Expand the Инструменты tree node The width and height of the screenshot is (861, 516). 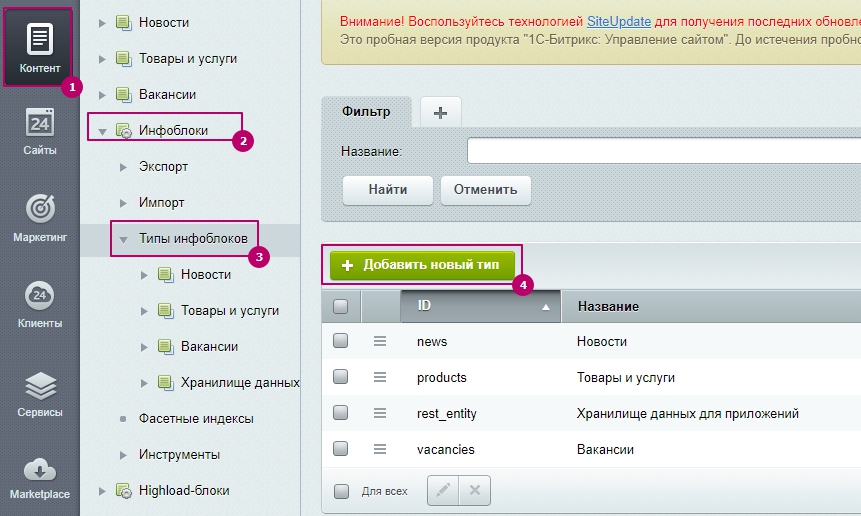[x=123, y=455]
